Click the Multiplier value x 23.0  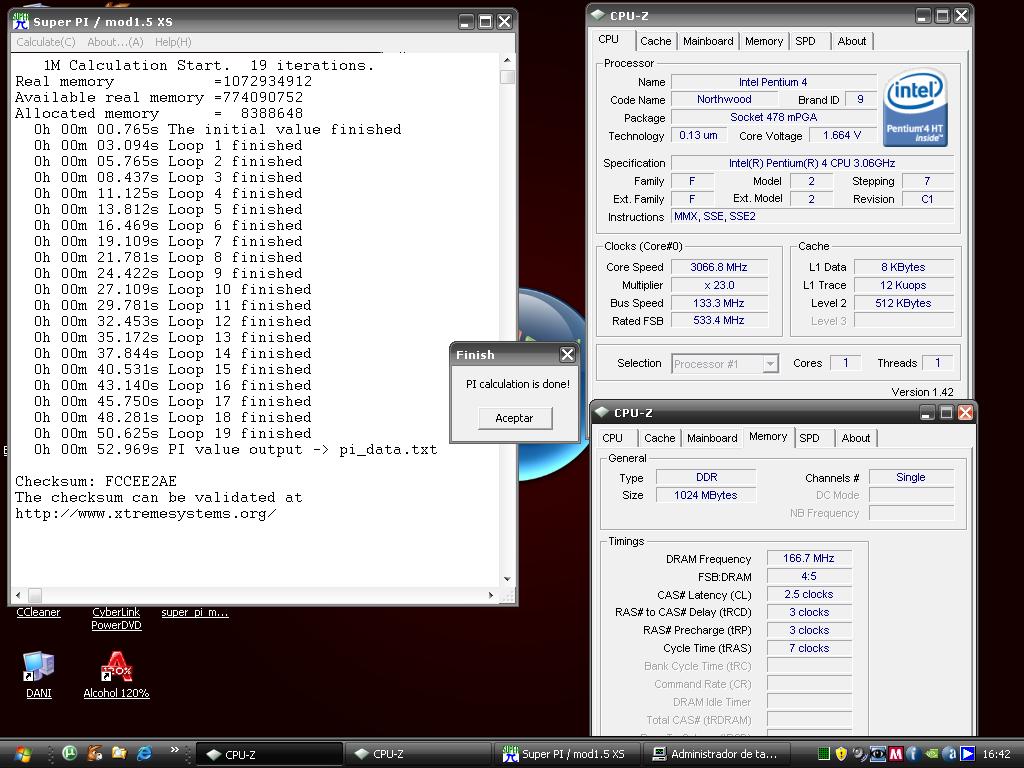click(718, 285)
